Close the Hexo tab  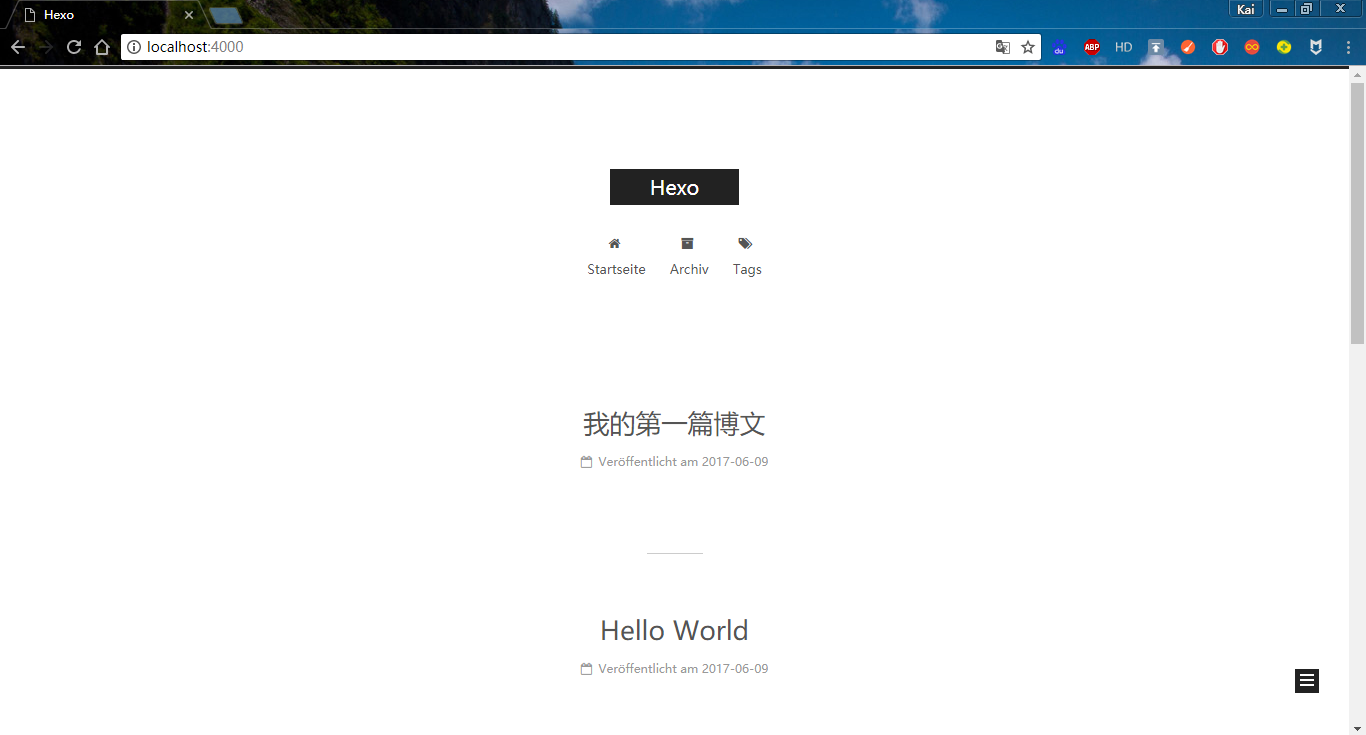(189, 15)
